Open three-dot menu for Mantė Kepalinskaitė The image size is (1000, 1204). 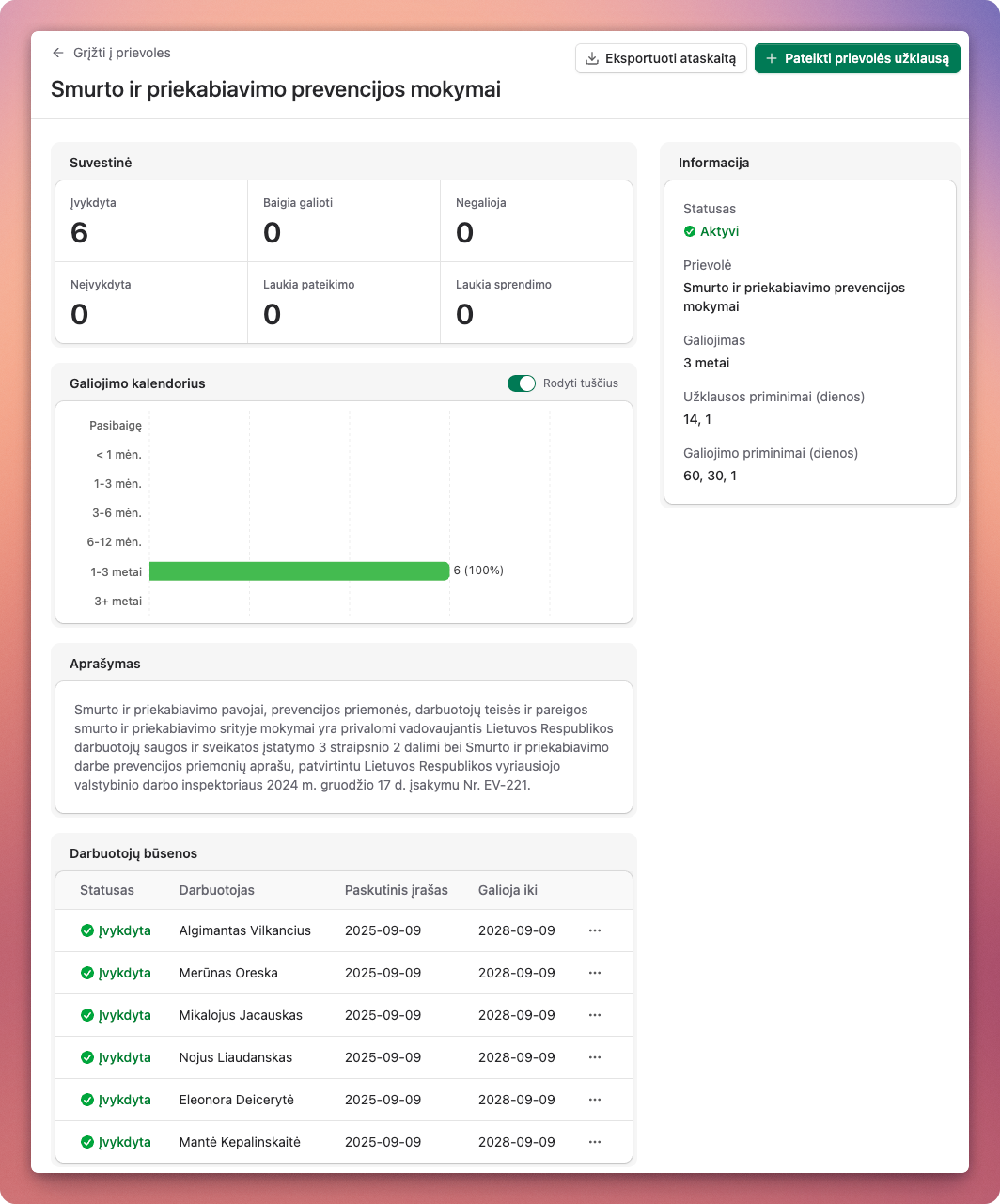[594, 1142]
